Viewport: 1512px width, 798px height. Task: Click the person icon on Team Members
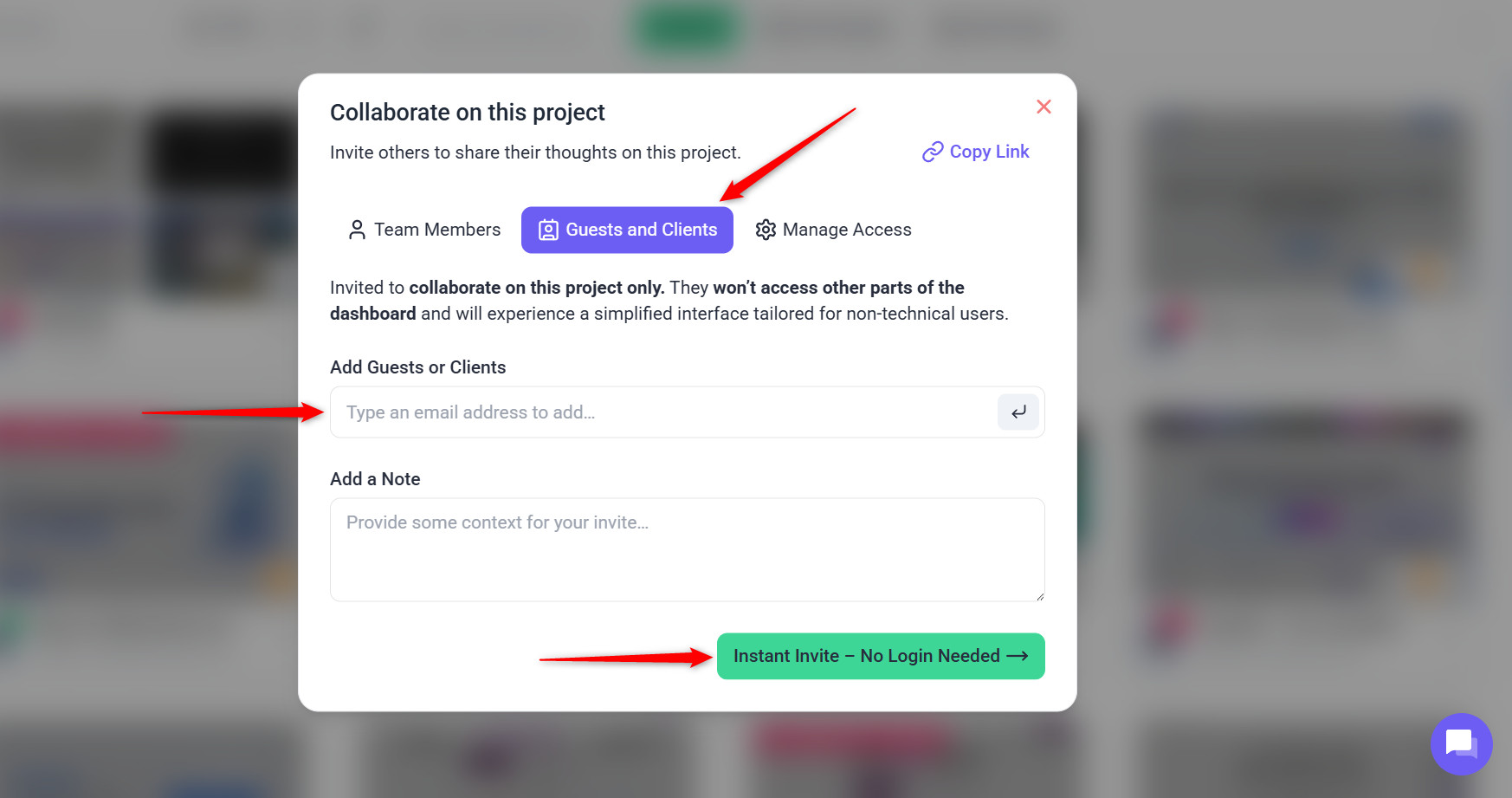tap(357, 230)
